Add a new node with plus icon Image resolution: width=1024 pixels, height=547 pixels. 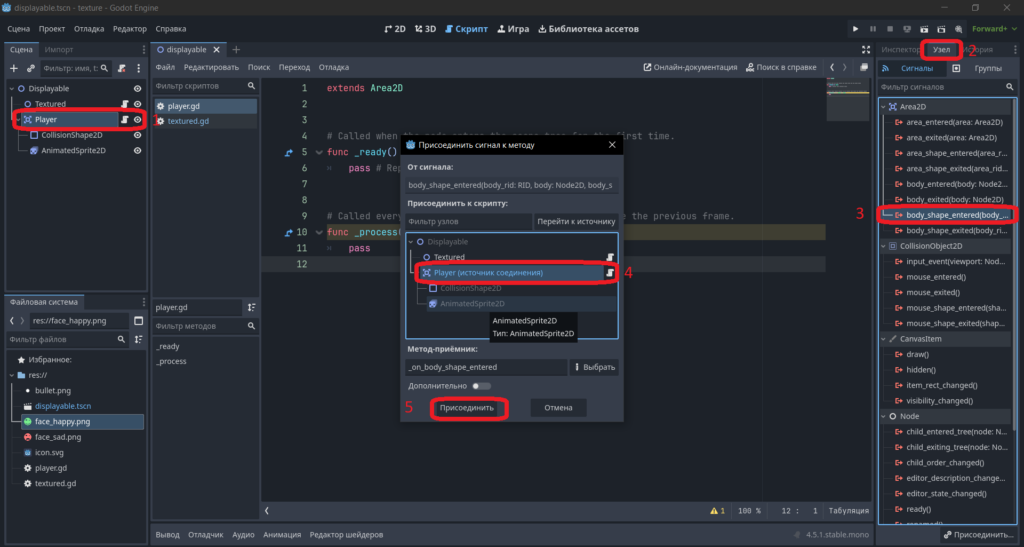point(14,68)
